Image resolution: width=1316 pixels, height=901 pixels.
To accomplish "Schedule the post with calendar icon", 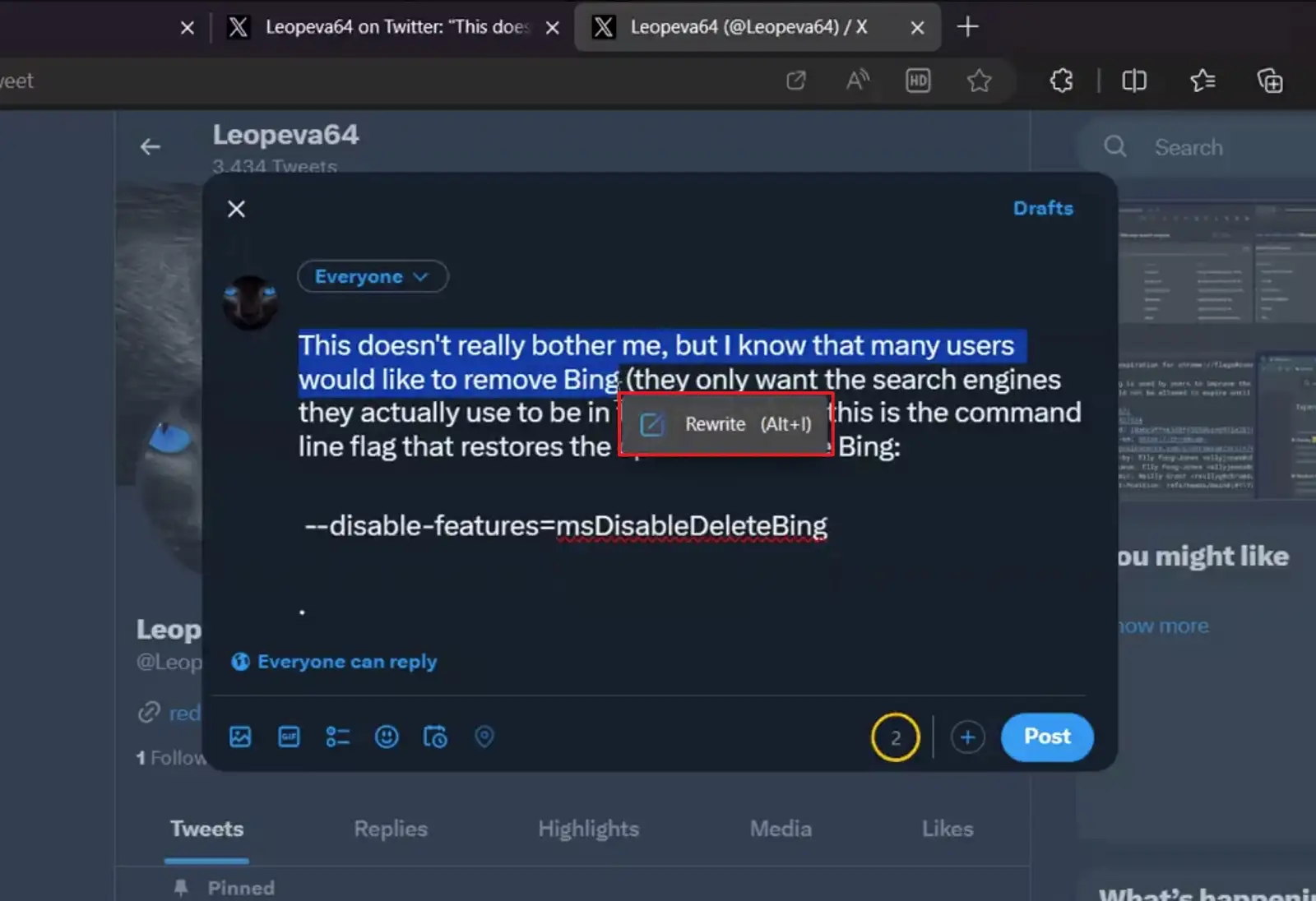I will [435, 737].
